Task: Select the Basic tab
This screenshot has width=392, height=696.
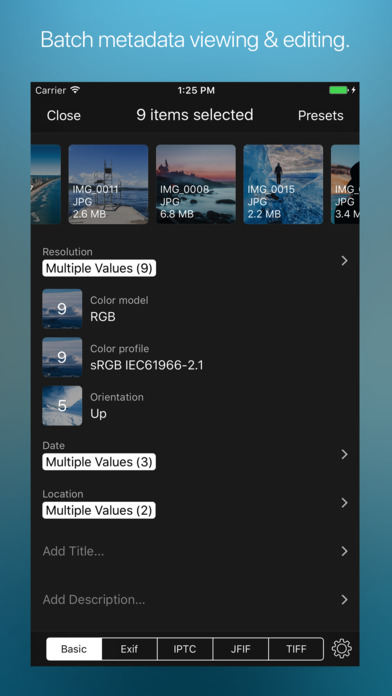Action: point(74,649)
